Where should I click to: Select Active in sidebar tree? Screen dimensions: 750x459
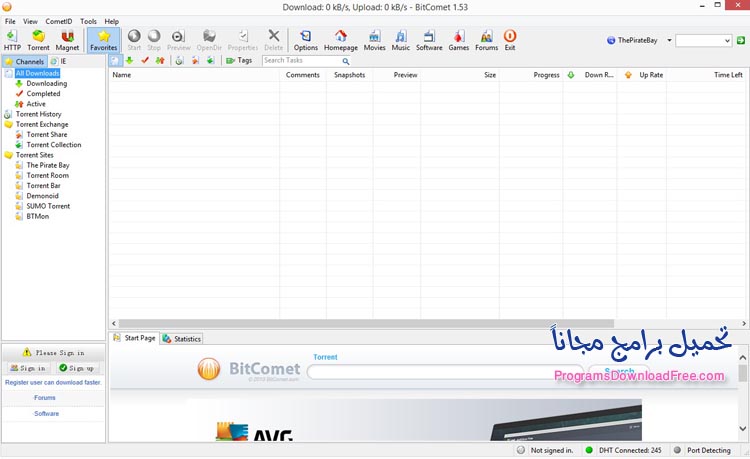[x=36, y=104]
